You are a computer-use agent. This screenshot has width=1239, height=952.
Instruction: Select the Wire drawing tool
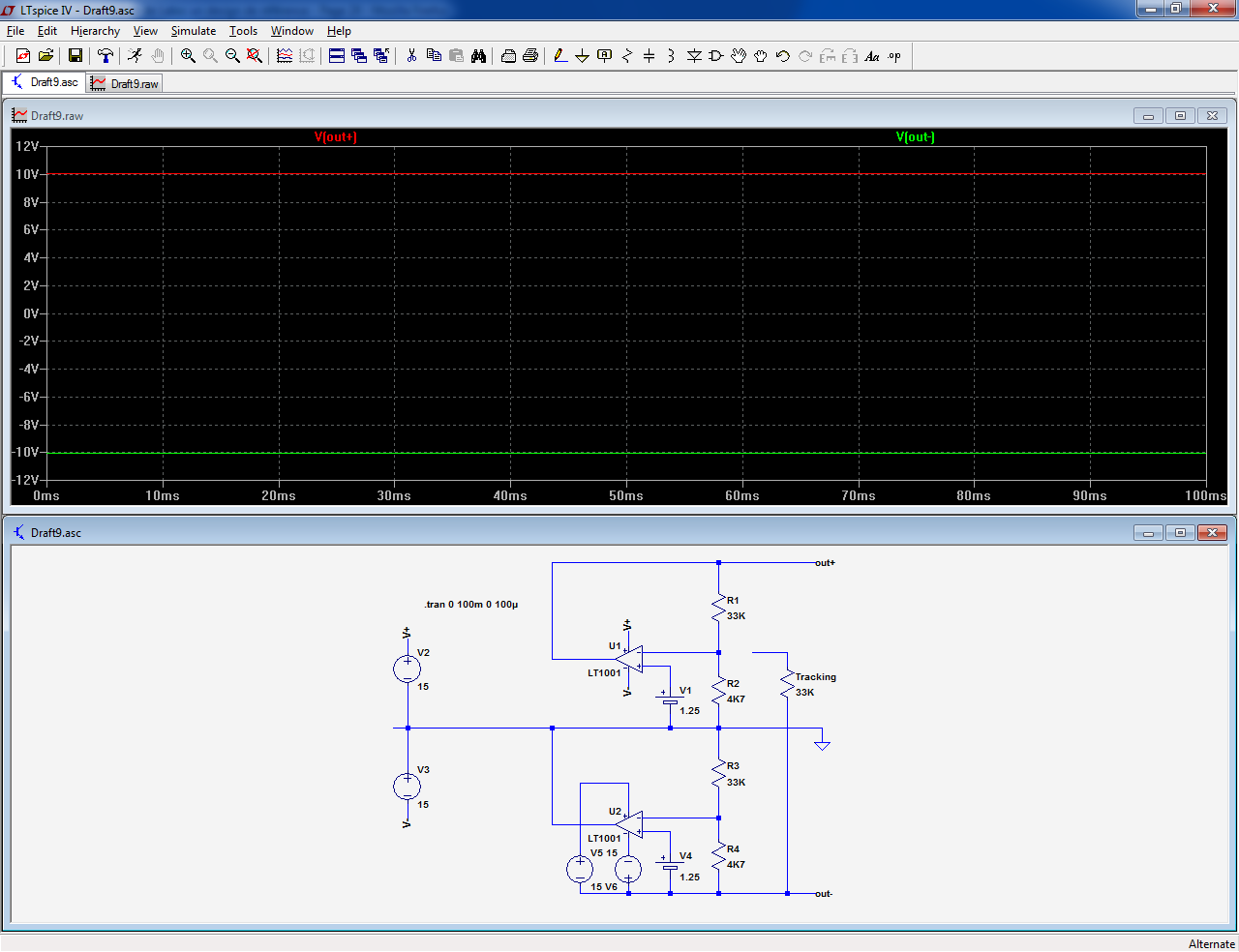pyautogui.click(x=560, y=56)
